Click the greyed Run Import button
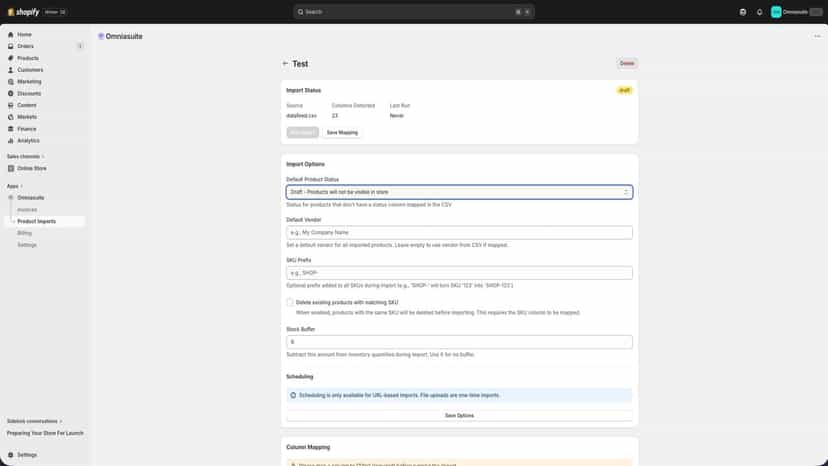The height and width of the screenshot is (466, 828). pos(302,133)
